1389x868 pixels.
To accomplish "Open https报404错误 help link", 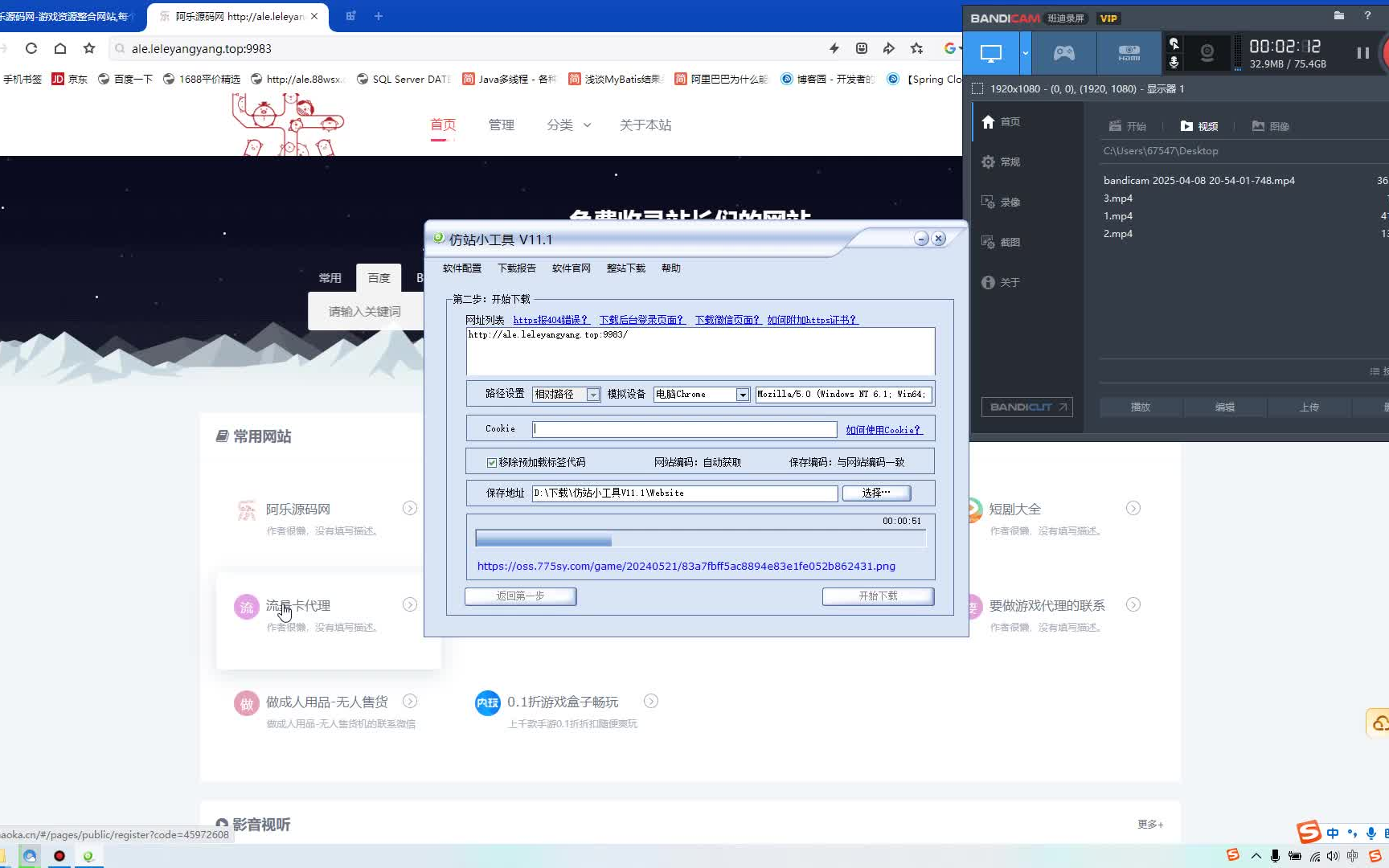I will click(551, 320).
